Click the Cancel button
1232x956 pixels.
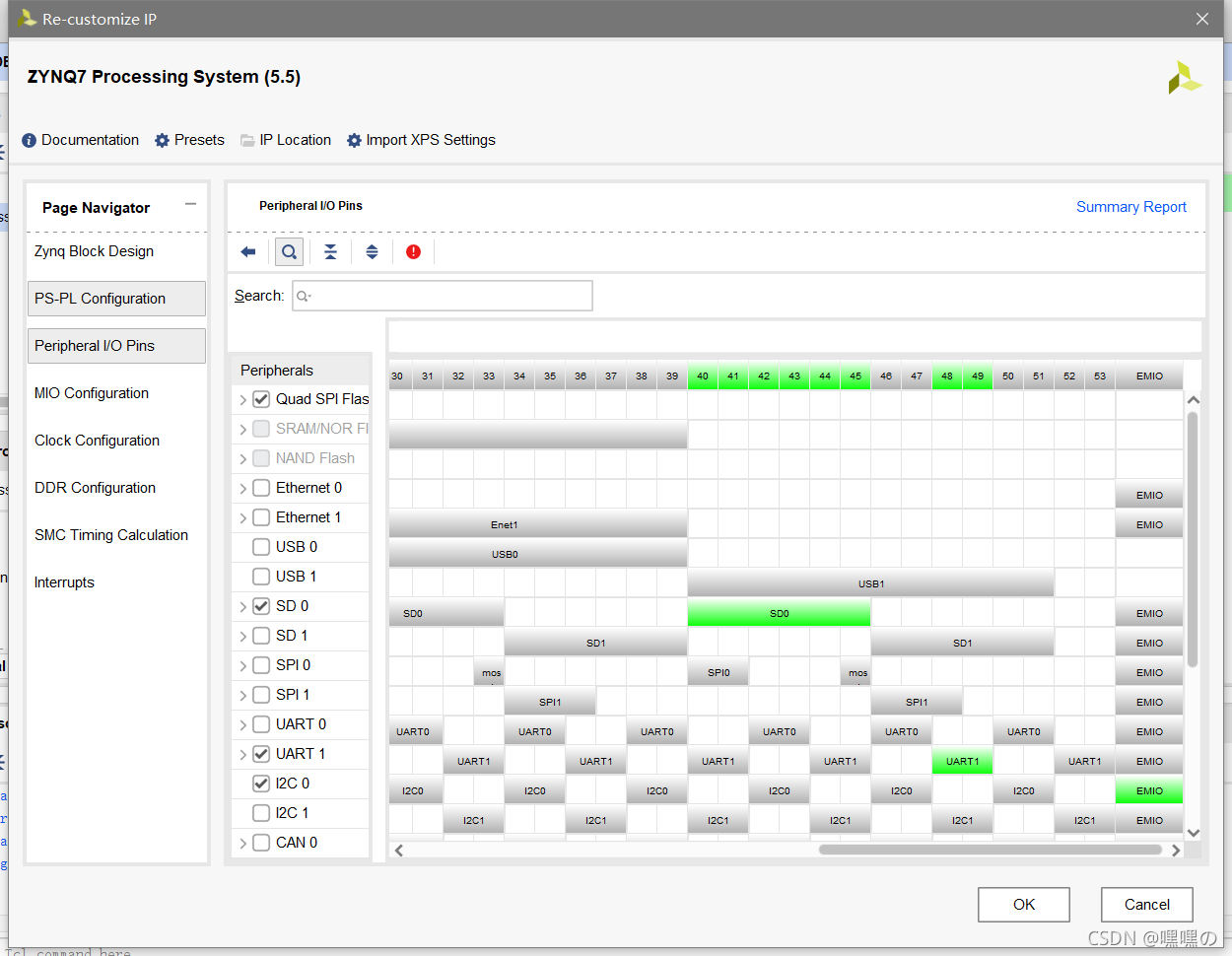click(x=1147, y=905)
